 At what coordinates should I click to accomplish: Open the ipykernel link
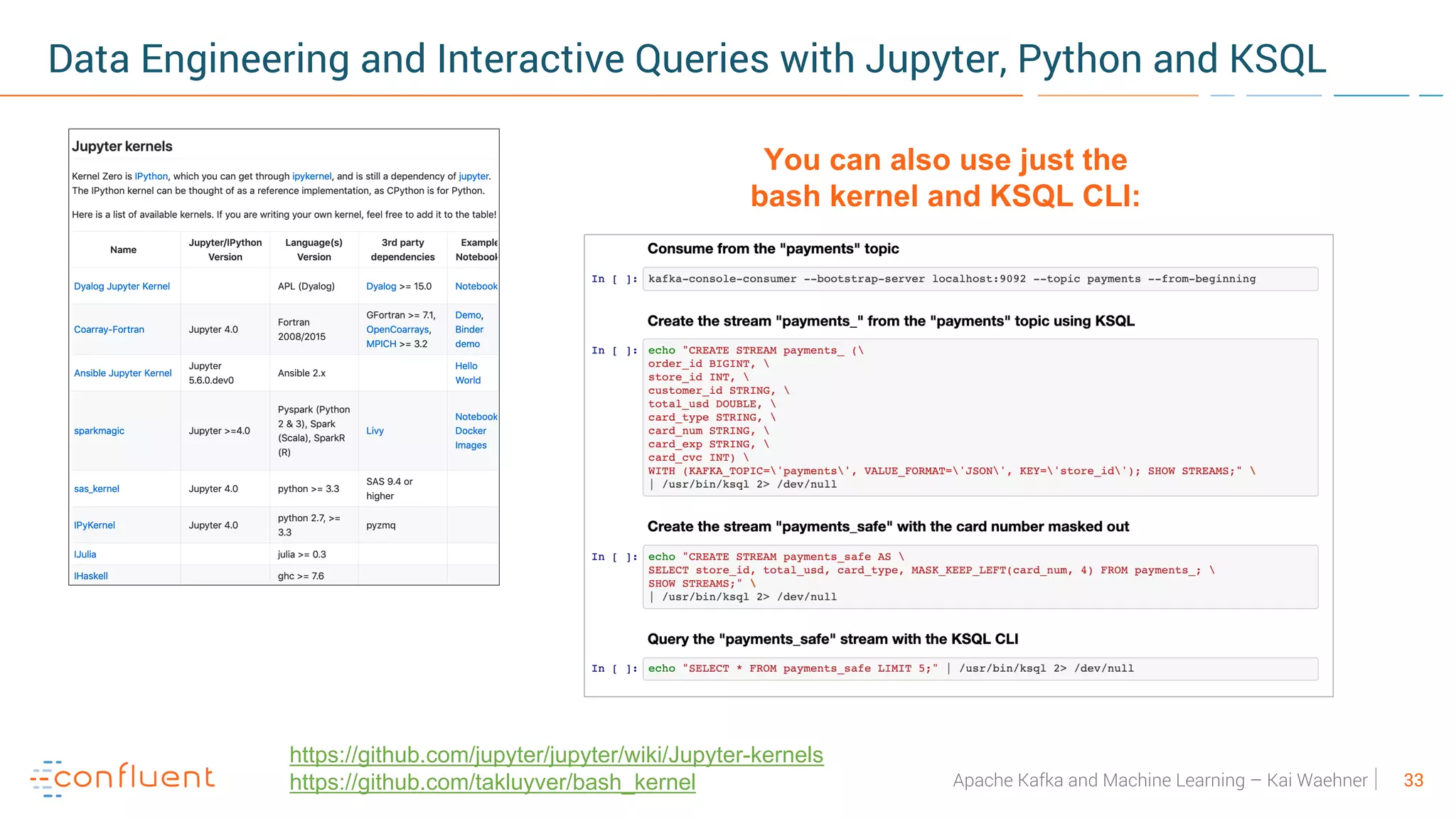coord(311,176)
